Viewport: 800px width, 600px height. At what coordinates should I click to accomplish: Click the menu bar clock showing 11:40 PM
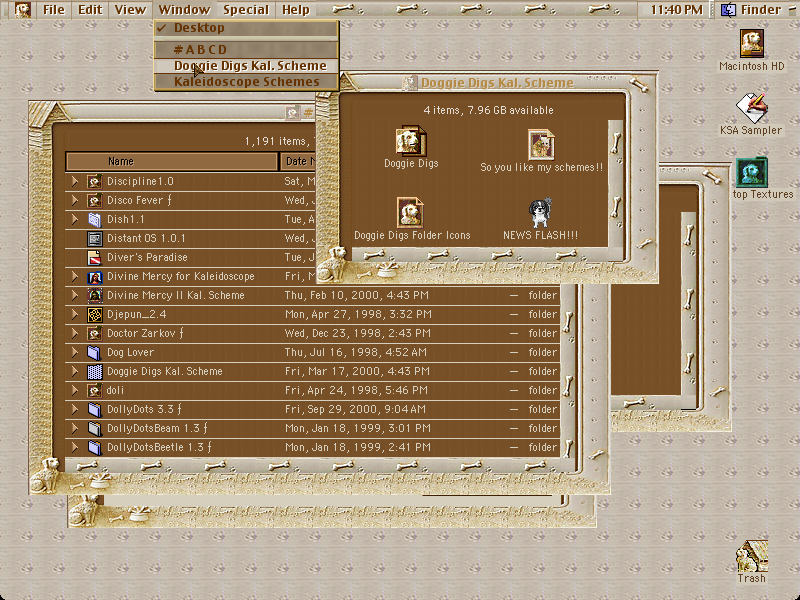click(677, 10)
